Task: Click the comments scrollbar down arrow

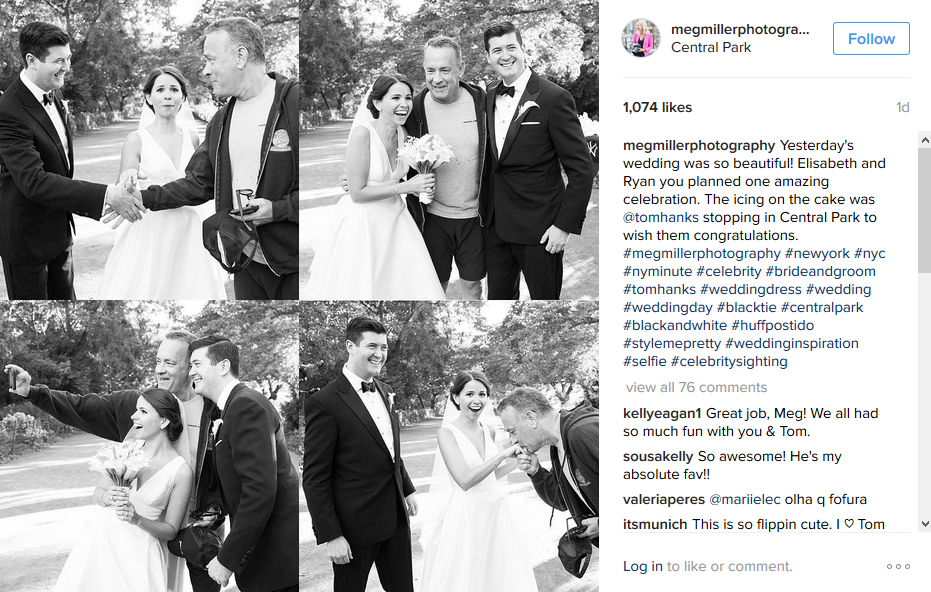Action: coord(924,524)
